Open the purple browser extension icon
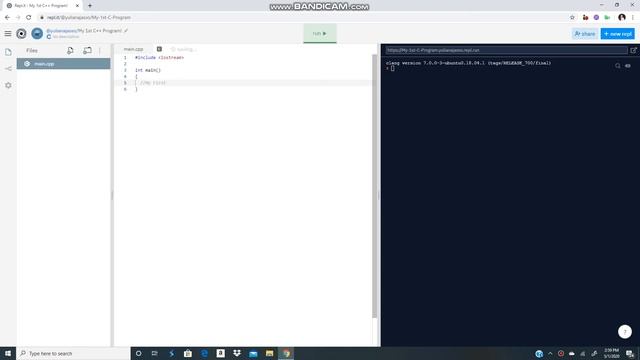640x360 pixels. click(x=596, y=18)
